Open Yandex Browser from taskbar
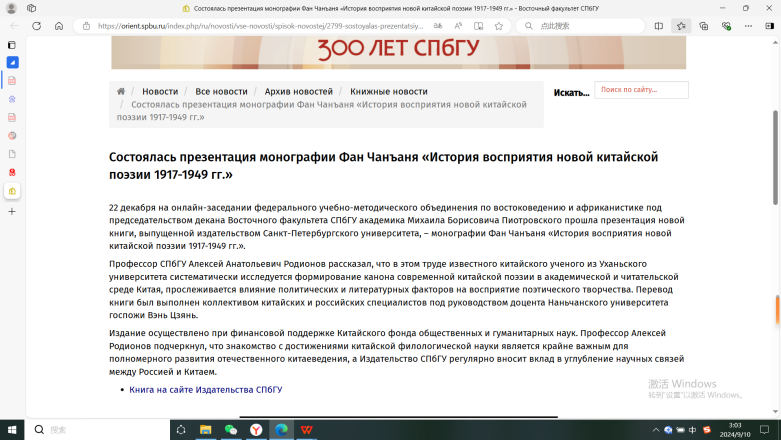The image size is (781, 440). tap(256, 430)
